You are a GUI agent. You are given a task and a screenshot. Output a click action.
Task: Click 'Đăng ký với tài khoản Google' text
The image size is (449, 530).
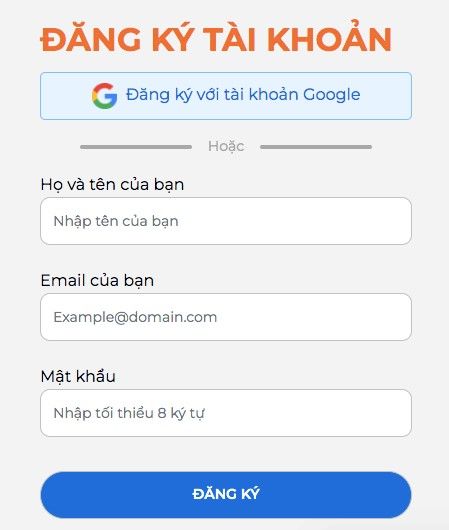243,95
